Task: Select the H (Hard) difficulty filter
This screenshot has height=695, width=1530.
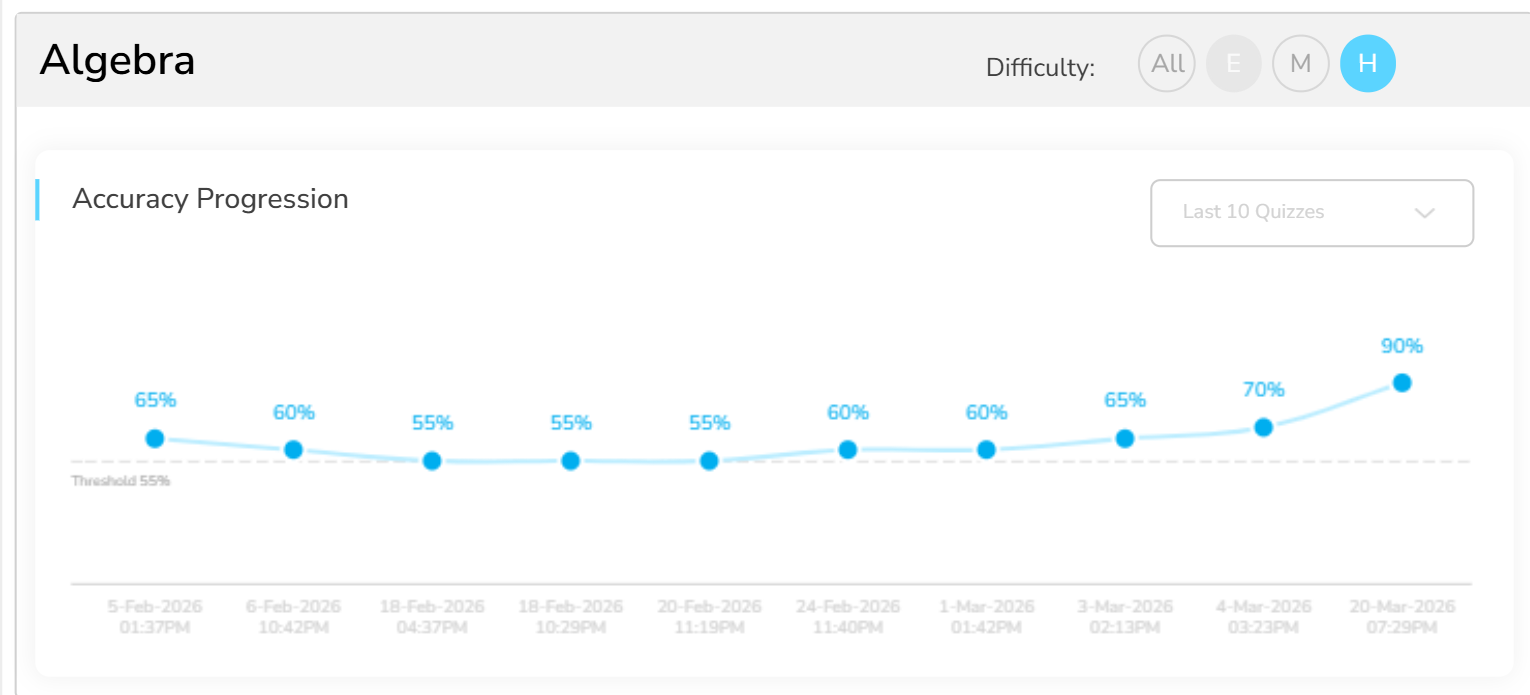Action: point(1368,64)
